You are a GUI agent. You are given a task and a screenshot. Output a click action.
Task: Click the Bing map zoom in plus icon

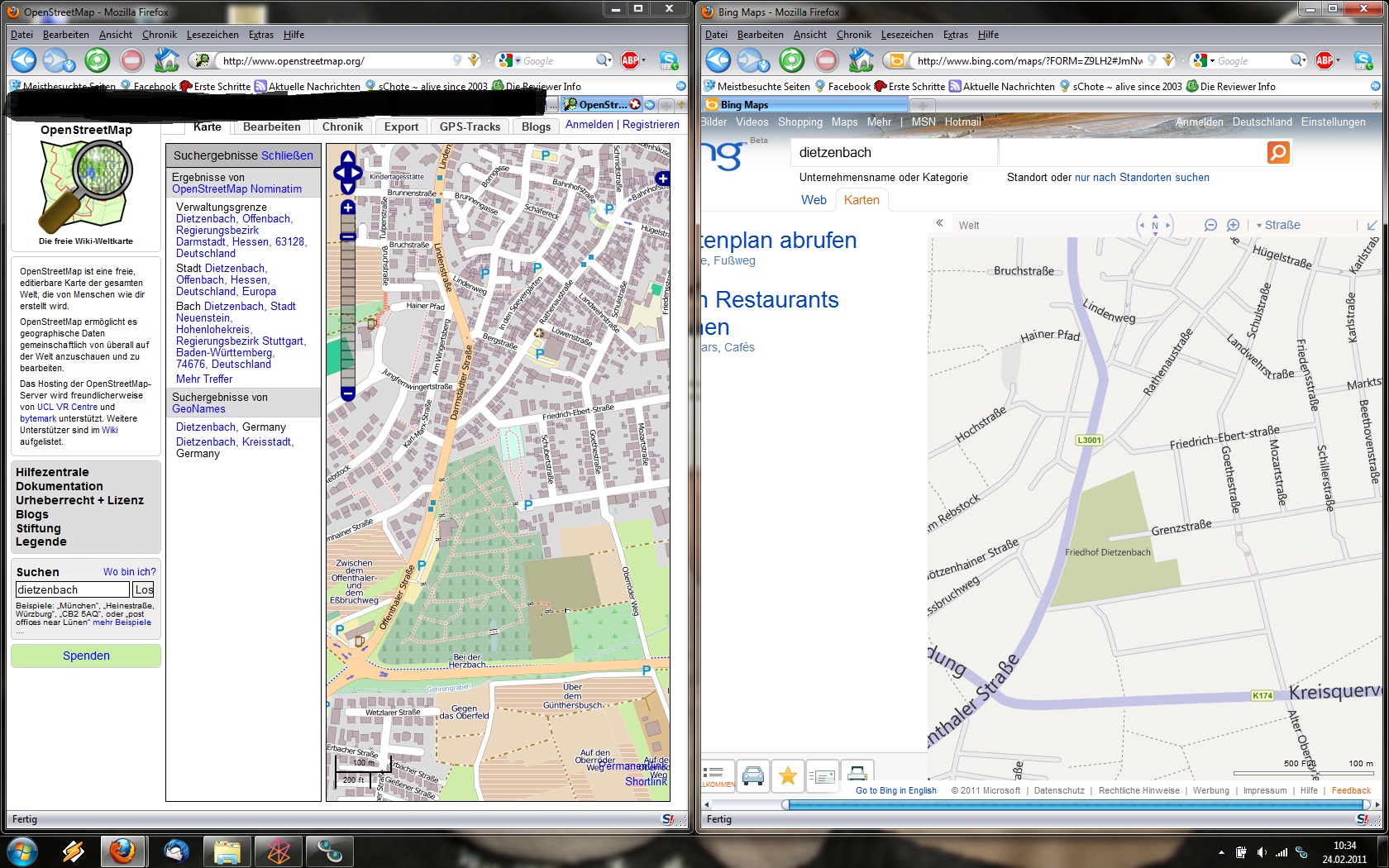(x=1233, y=225)
